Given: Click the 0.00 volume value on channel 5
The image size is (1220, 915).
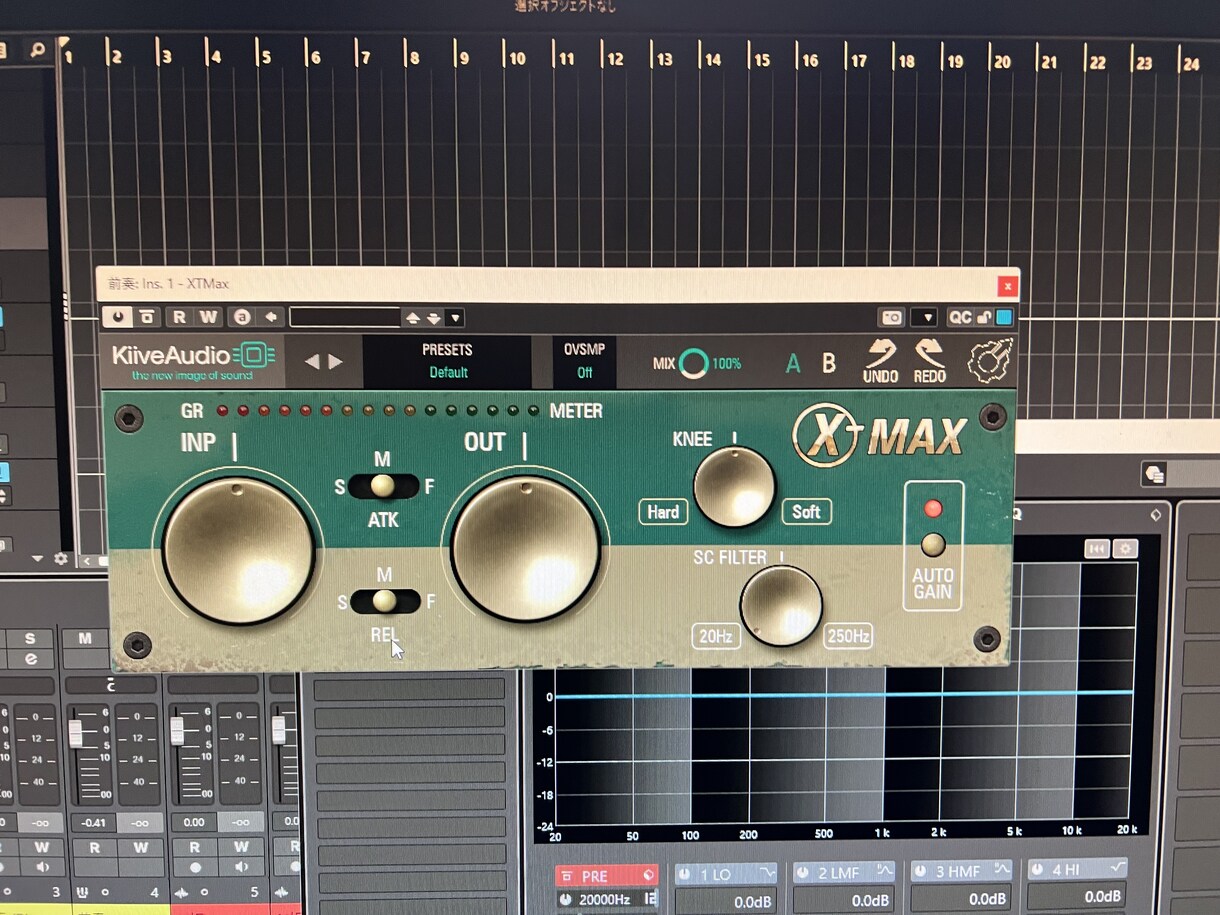Looking at the screenshot, I should 194,822.
